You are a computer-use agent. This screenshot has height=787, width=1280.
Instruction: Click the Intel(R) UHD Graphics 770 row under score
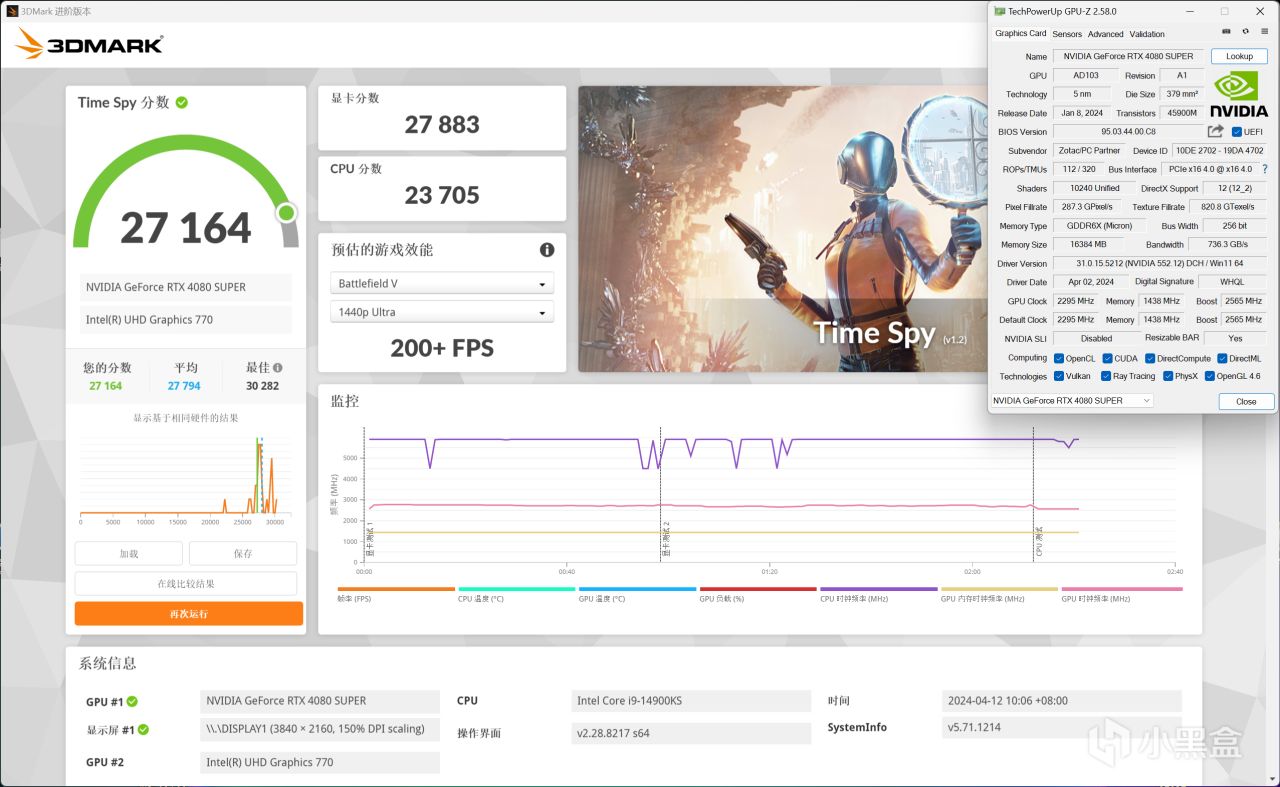coord(186,320)
